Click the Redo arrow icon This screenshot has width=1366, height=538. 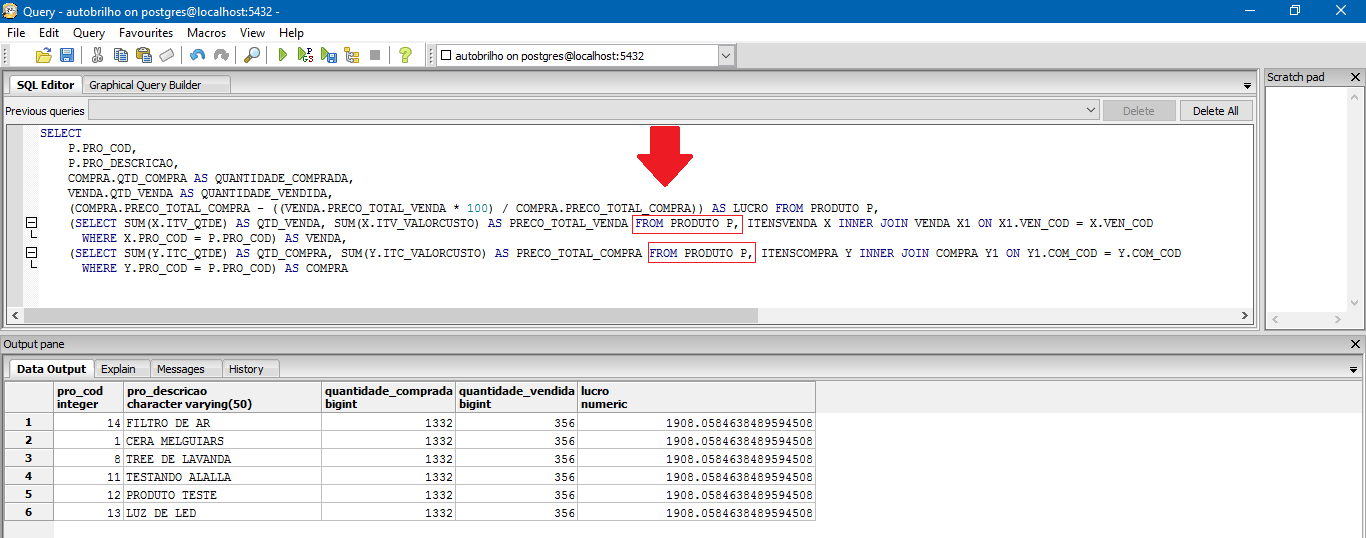coord(221,56)
